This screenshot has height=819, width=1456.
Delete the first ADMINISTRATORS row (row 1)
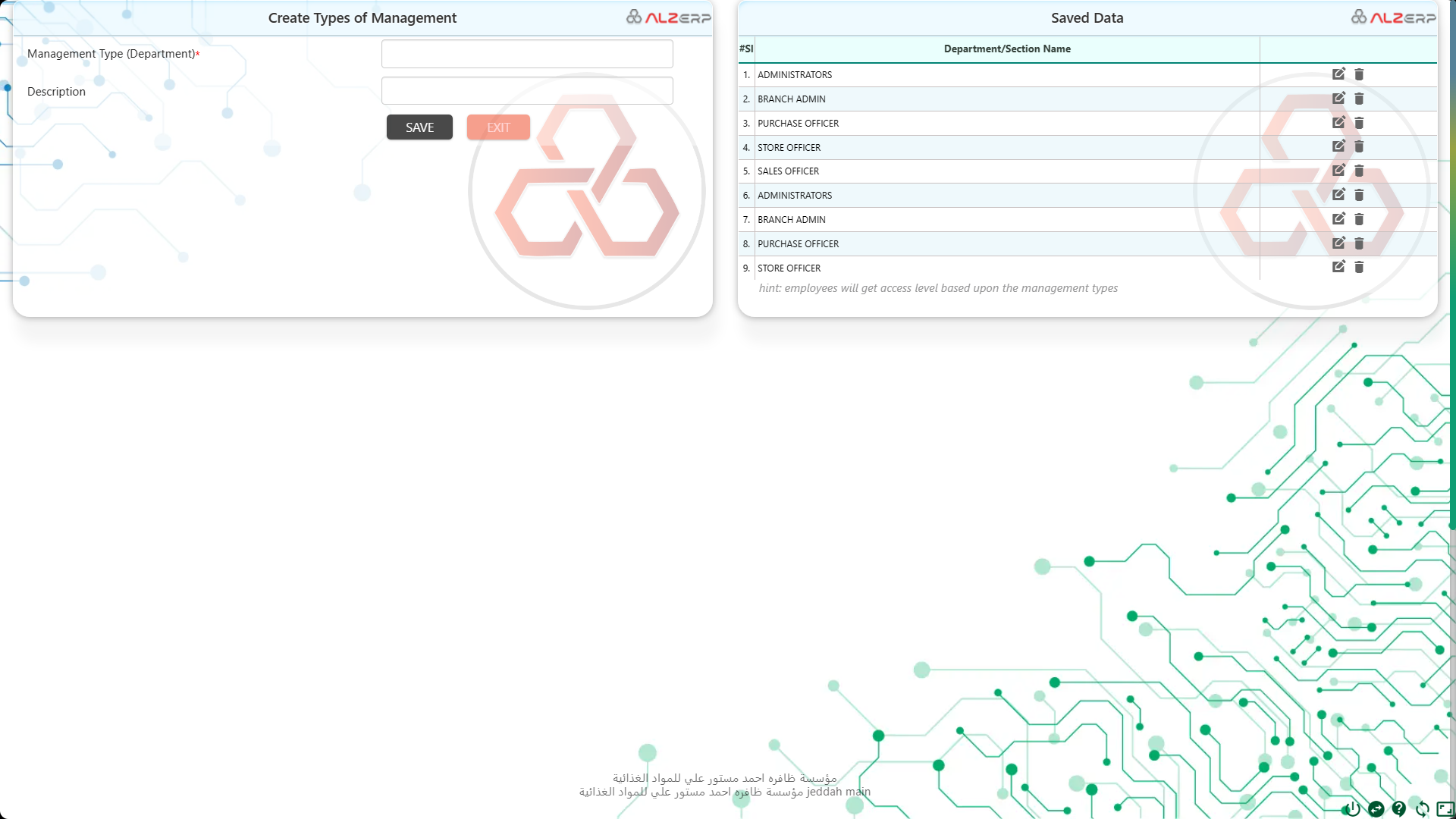tap(1359, 74)
